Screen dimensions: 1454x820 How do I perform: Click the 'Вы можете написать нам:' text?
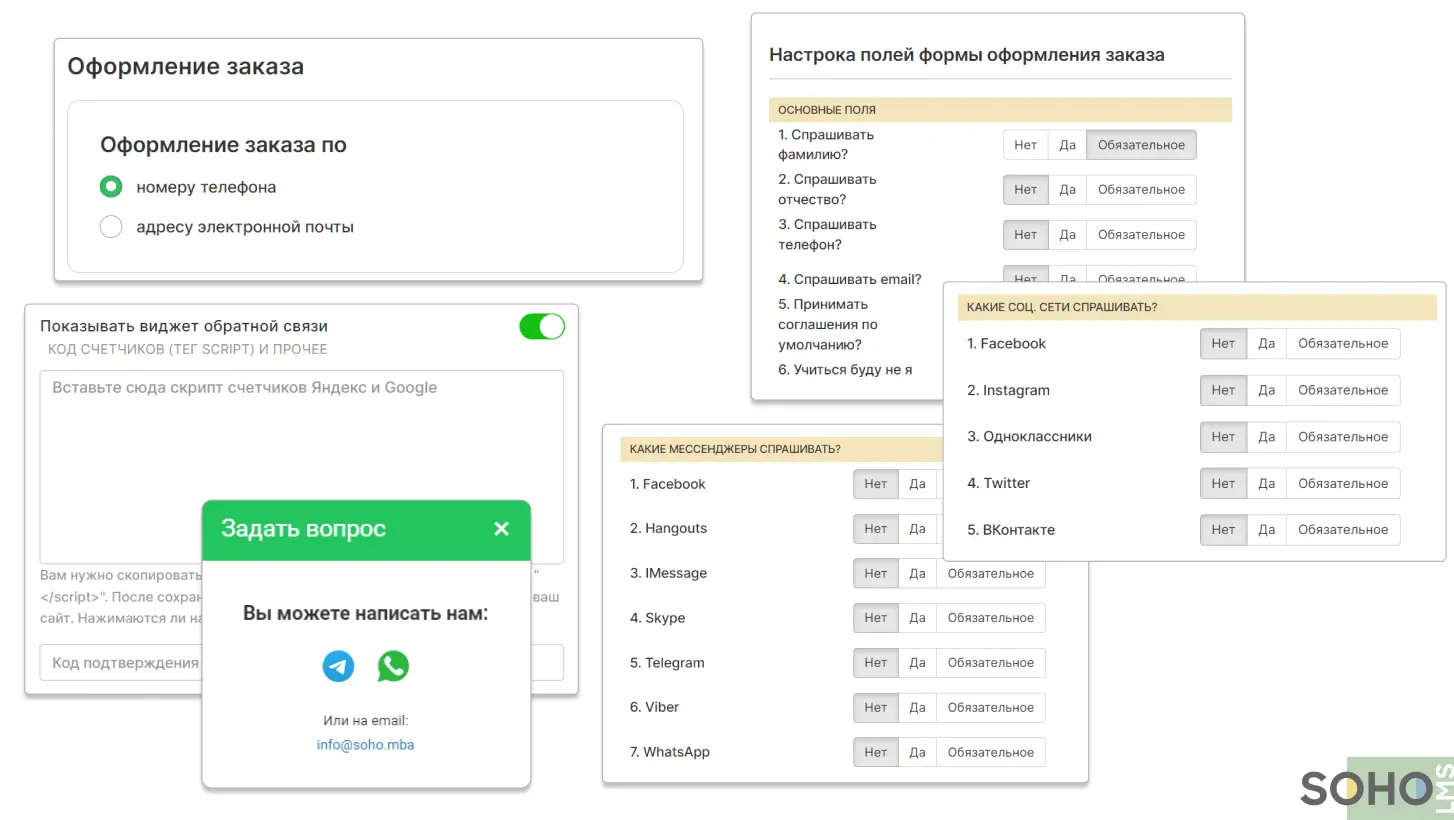[366, 613]
